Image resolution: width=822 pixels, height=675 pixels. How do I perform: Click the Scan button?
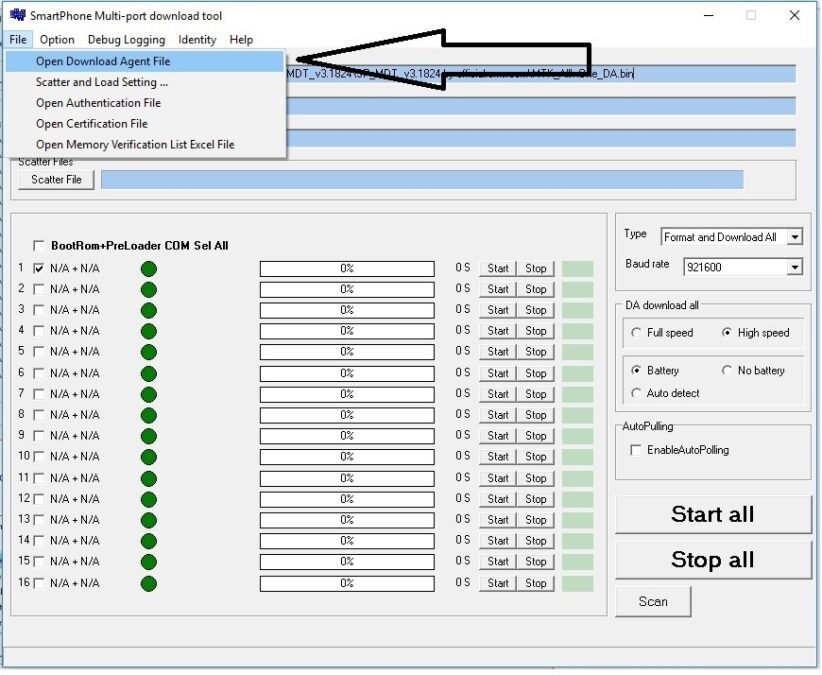(x=653, y=603)
